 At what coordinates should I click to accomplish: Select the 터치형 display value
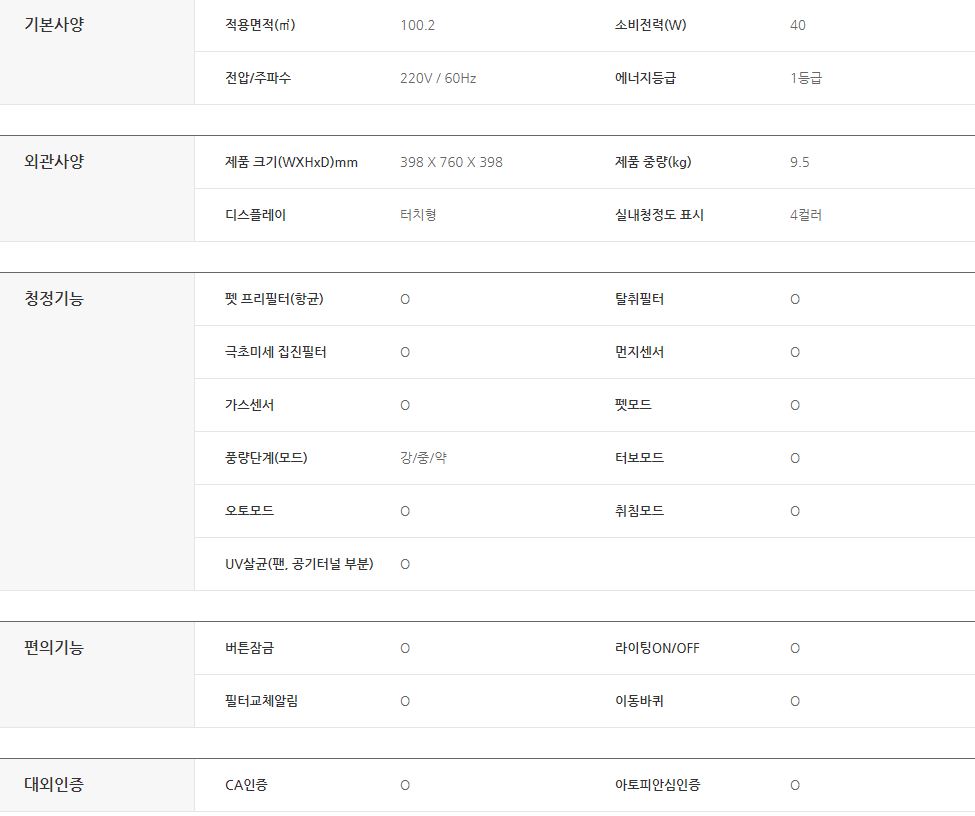(x=418, y=215)
